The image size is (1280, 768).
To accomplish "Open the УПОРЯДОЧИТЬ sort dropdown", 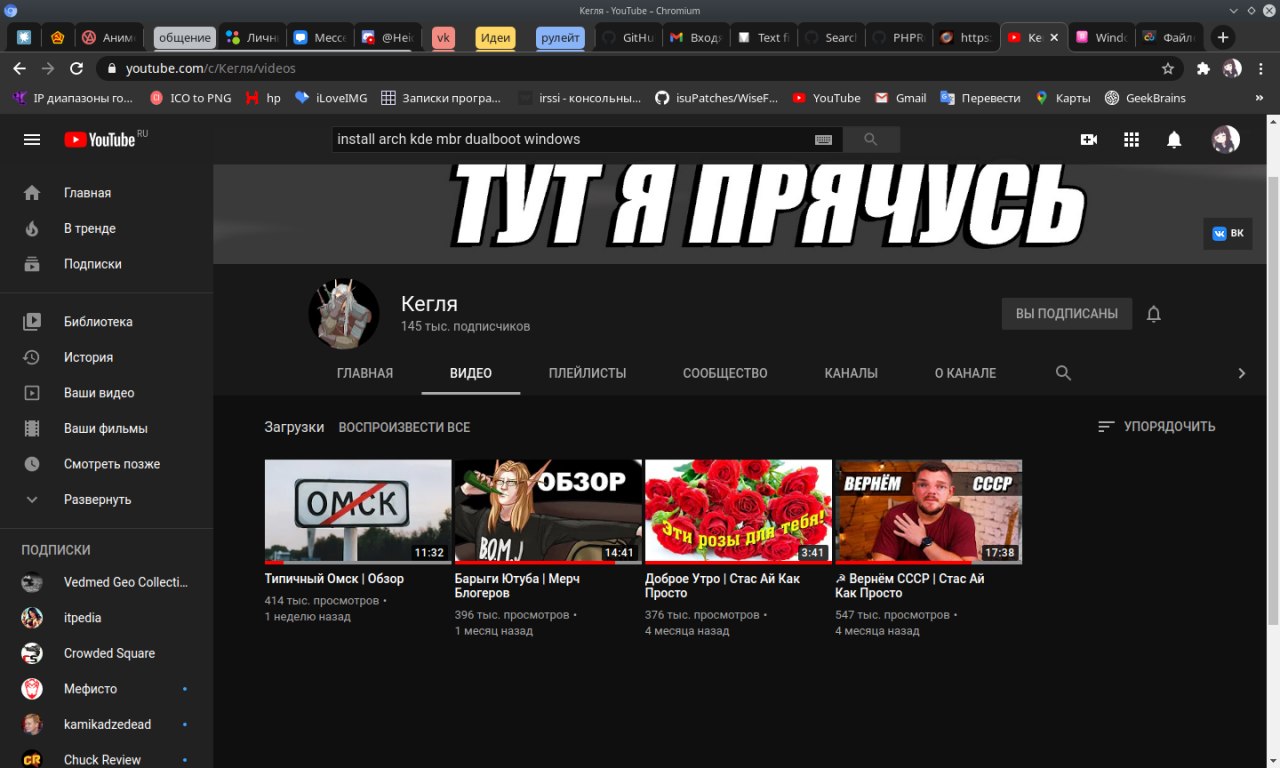I will (x=1157, y=426).
